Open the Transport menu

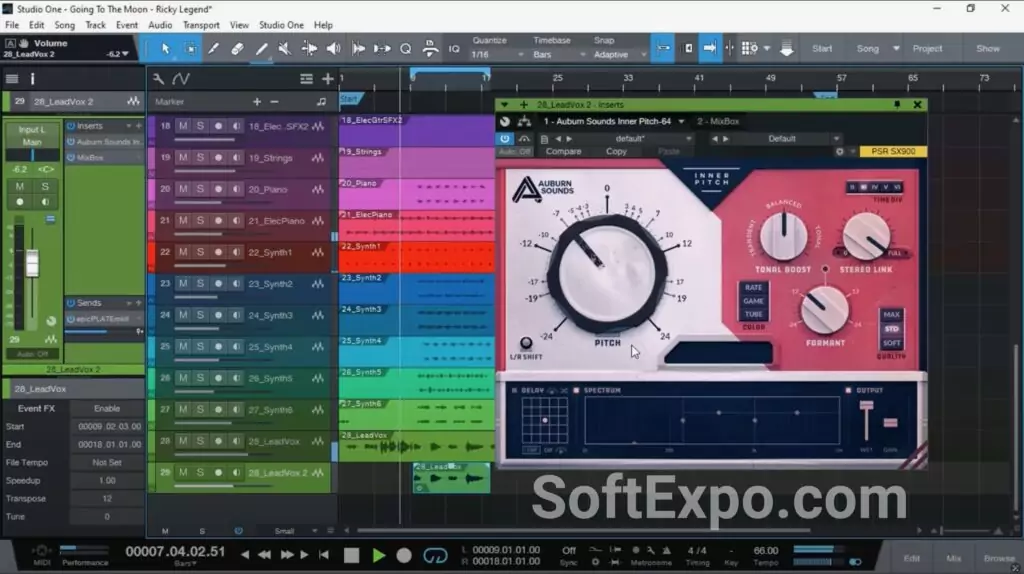pyautogui.click(x=201, y=25)
